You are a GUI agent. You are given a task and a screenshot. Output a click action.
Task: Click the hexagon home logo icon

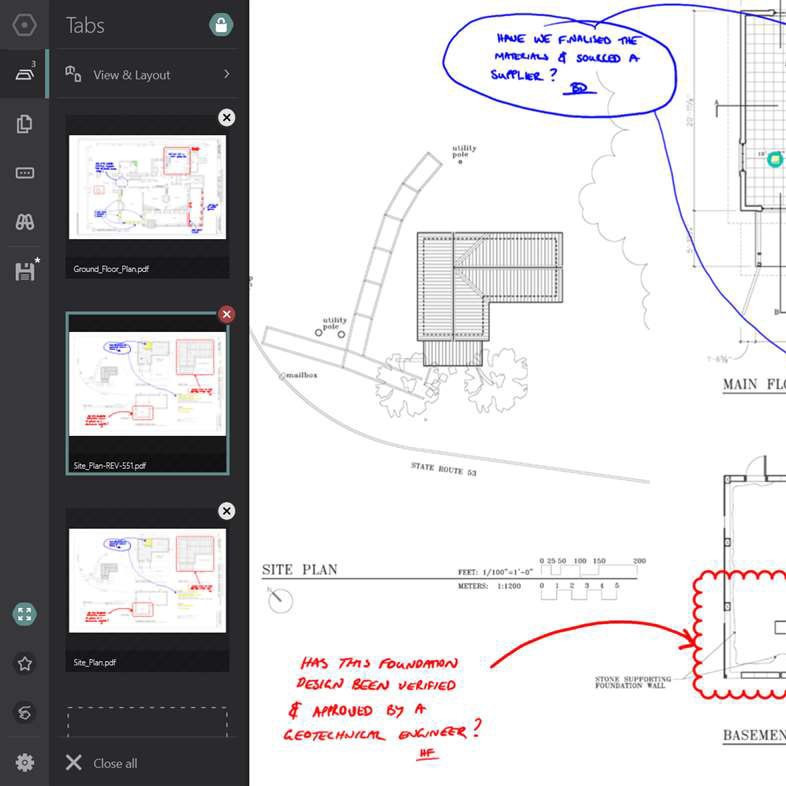point(24,24)
